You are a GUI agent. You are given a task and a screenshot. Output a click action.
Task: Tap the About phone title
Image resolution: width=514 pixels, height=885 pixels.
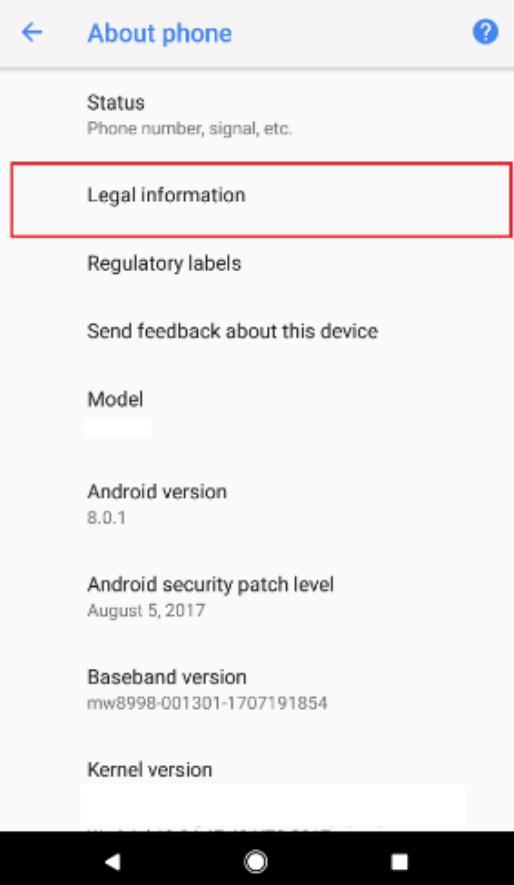click(160, 33)
